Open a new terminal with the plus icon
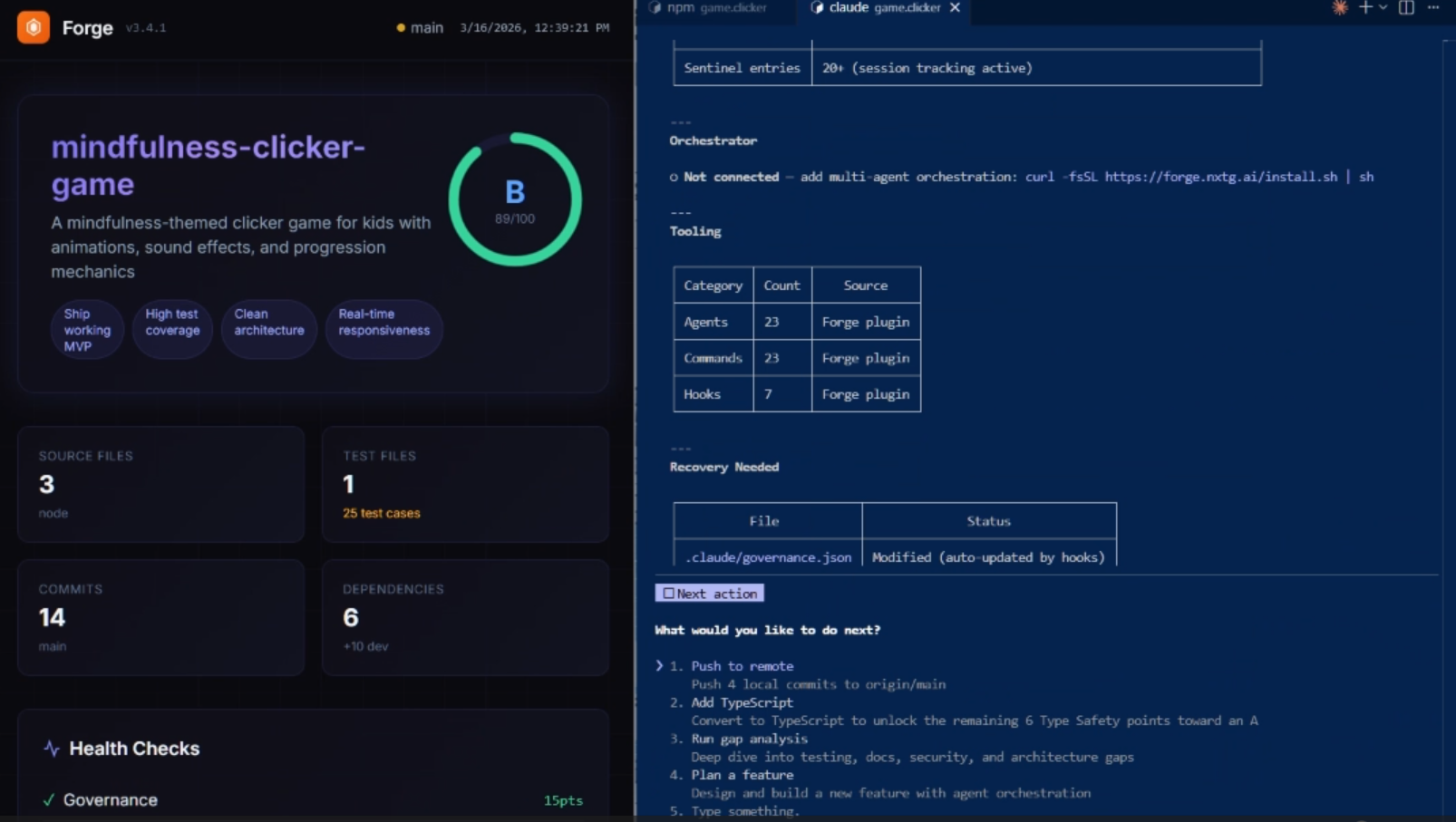The height and width of the screenshot is (822, 1456). click(1365, 8)
